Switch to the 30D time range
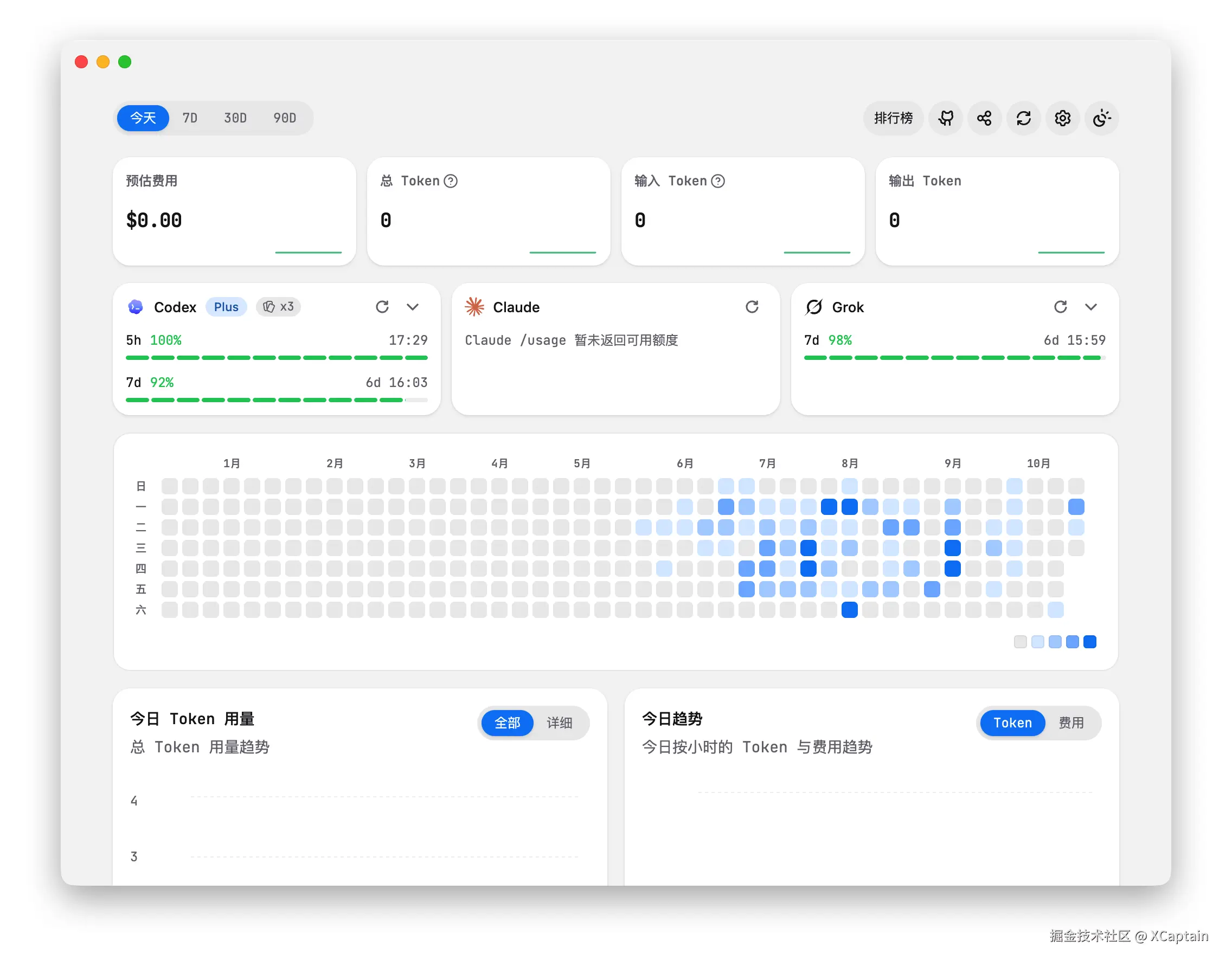 tap(235, 118)
